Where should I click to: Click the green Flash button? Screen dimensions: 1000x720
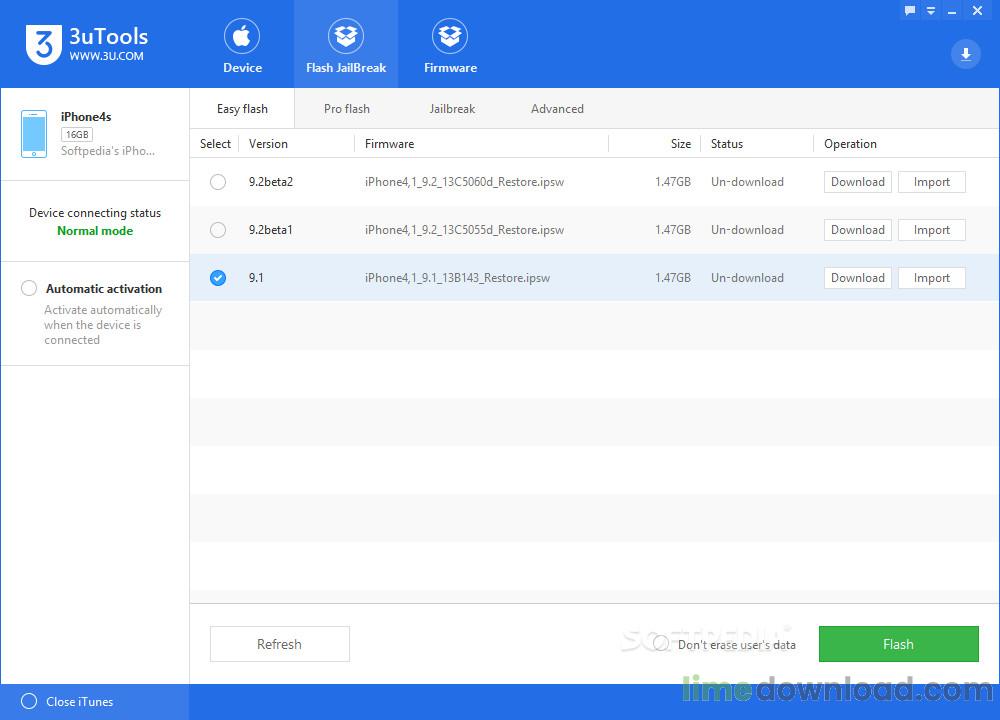point(898,644)
